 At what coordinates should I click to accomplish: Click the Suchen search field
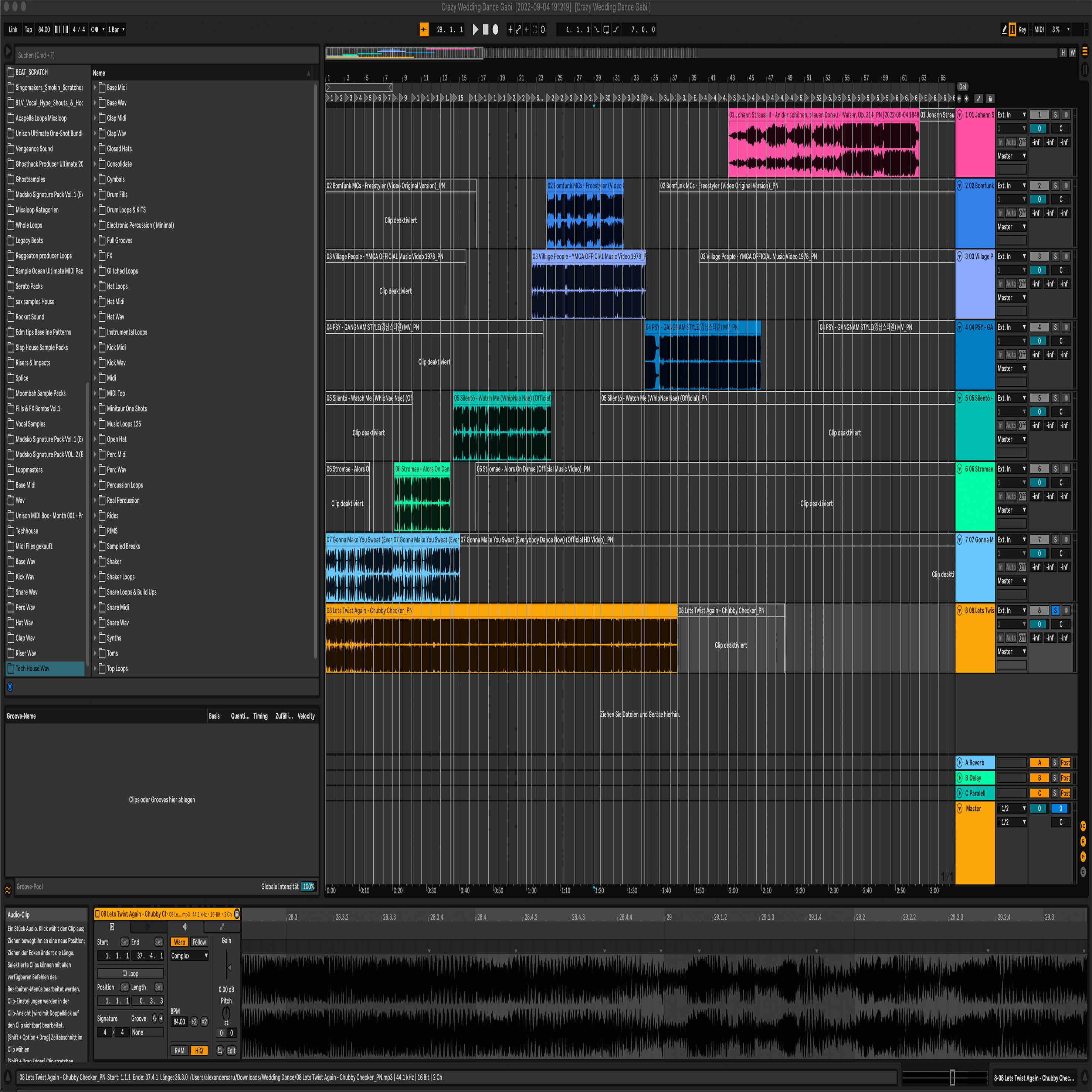pyautogui.click(x=166, y=55)
